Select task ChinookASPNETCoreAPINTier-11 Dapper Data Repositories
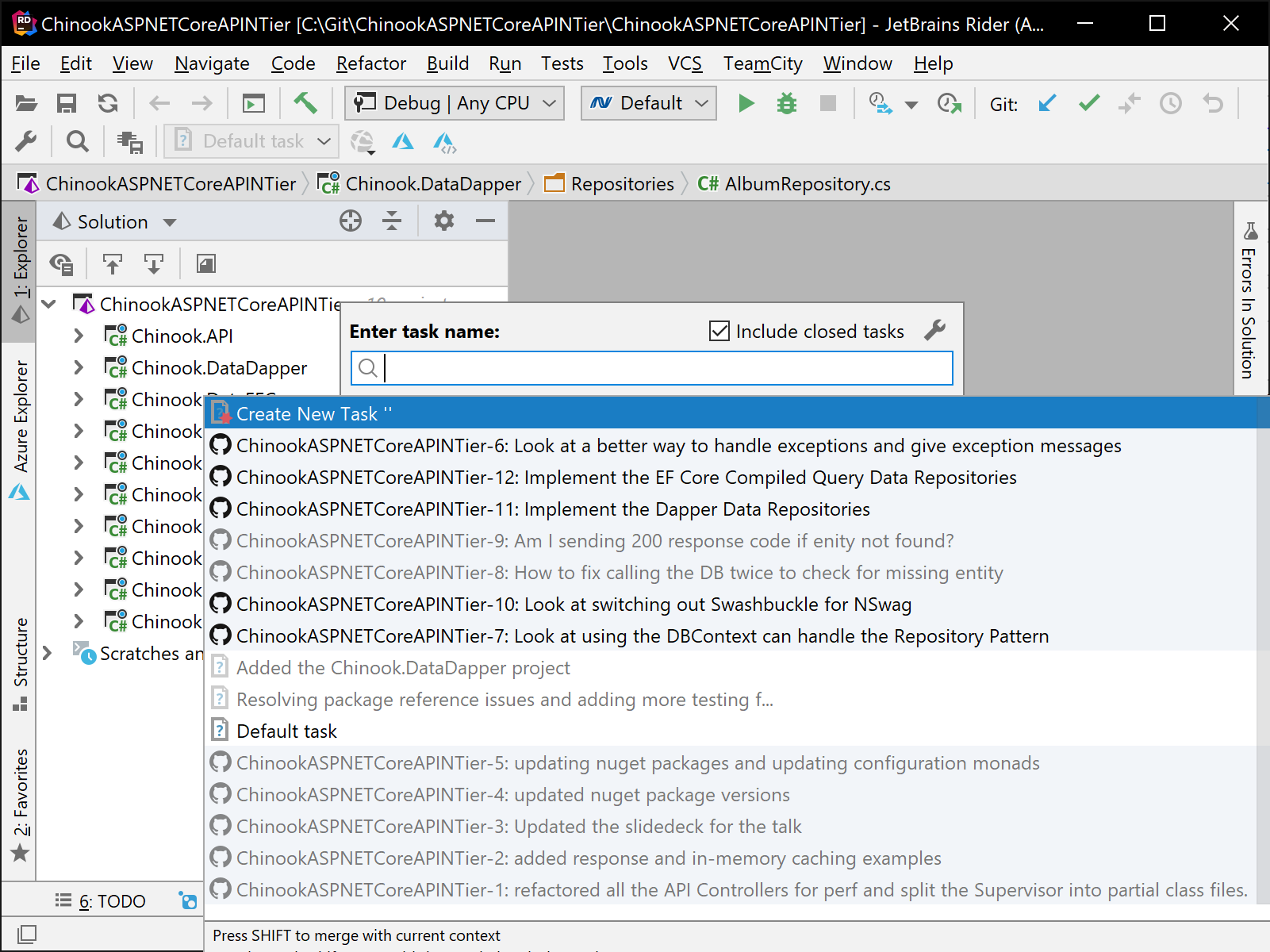The image size is (1270, 952). (x=737, y=509)
